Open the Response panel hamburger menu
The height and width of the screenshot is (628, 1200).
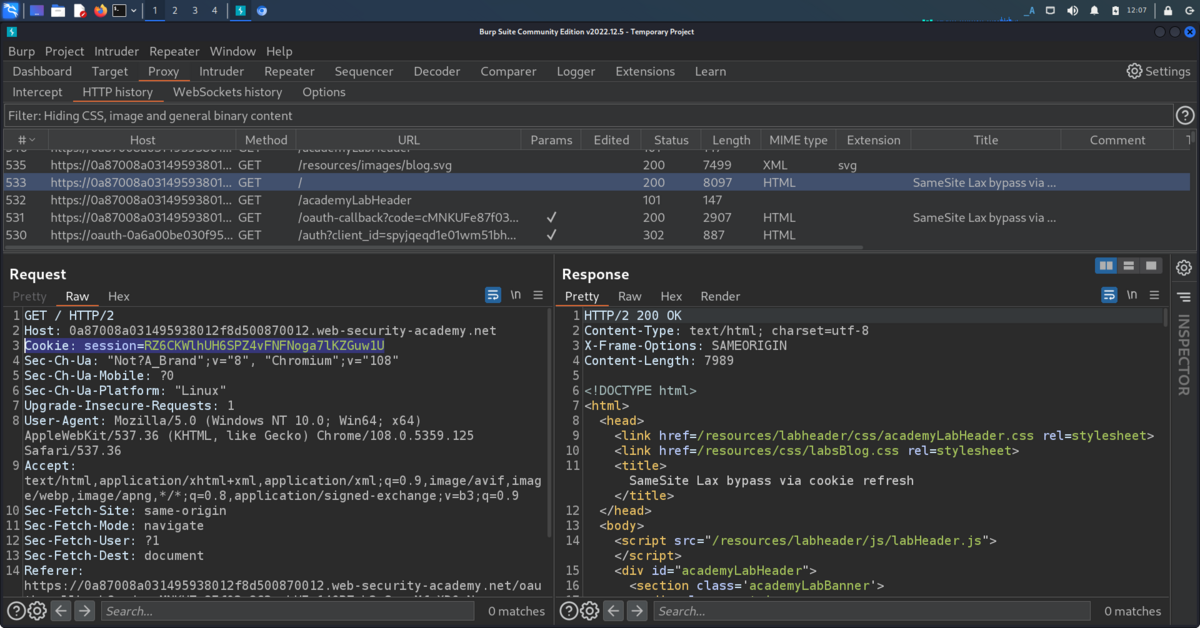point(1154,295)
